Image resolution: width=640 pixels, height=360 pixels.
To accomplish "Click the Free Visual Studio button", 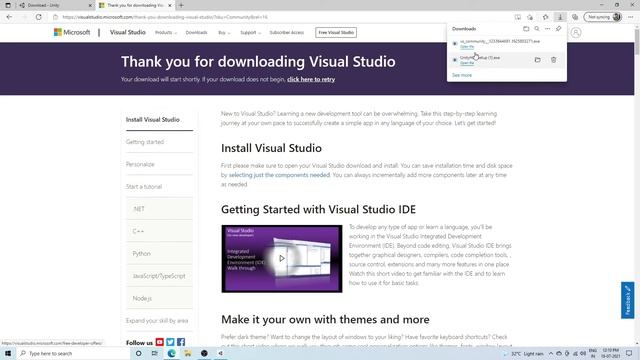I will (336, 33).
